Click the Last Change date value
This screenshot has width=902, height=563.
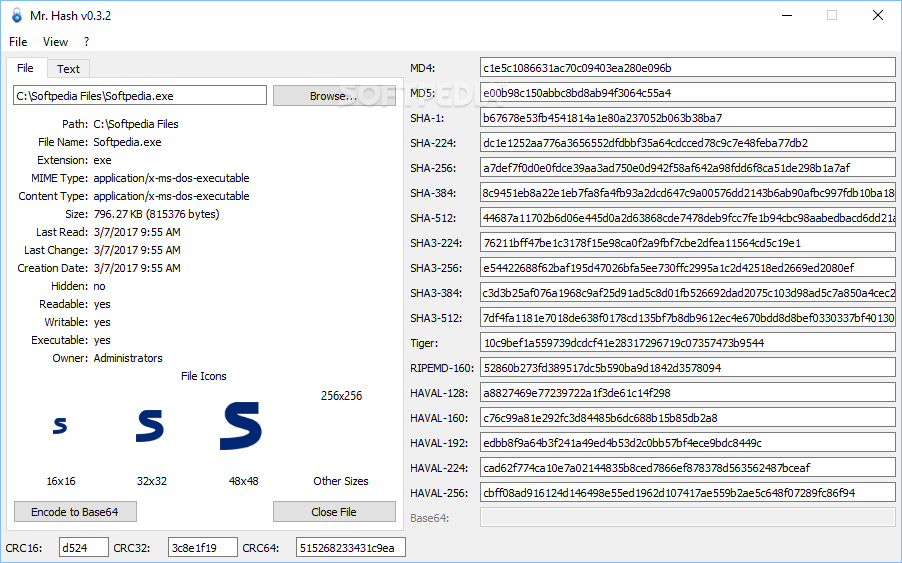coord(137,250)
